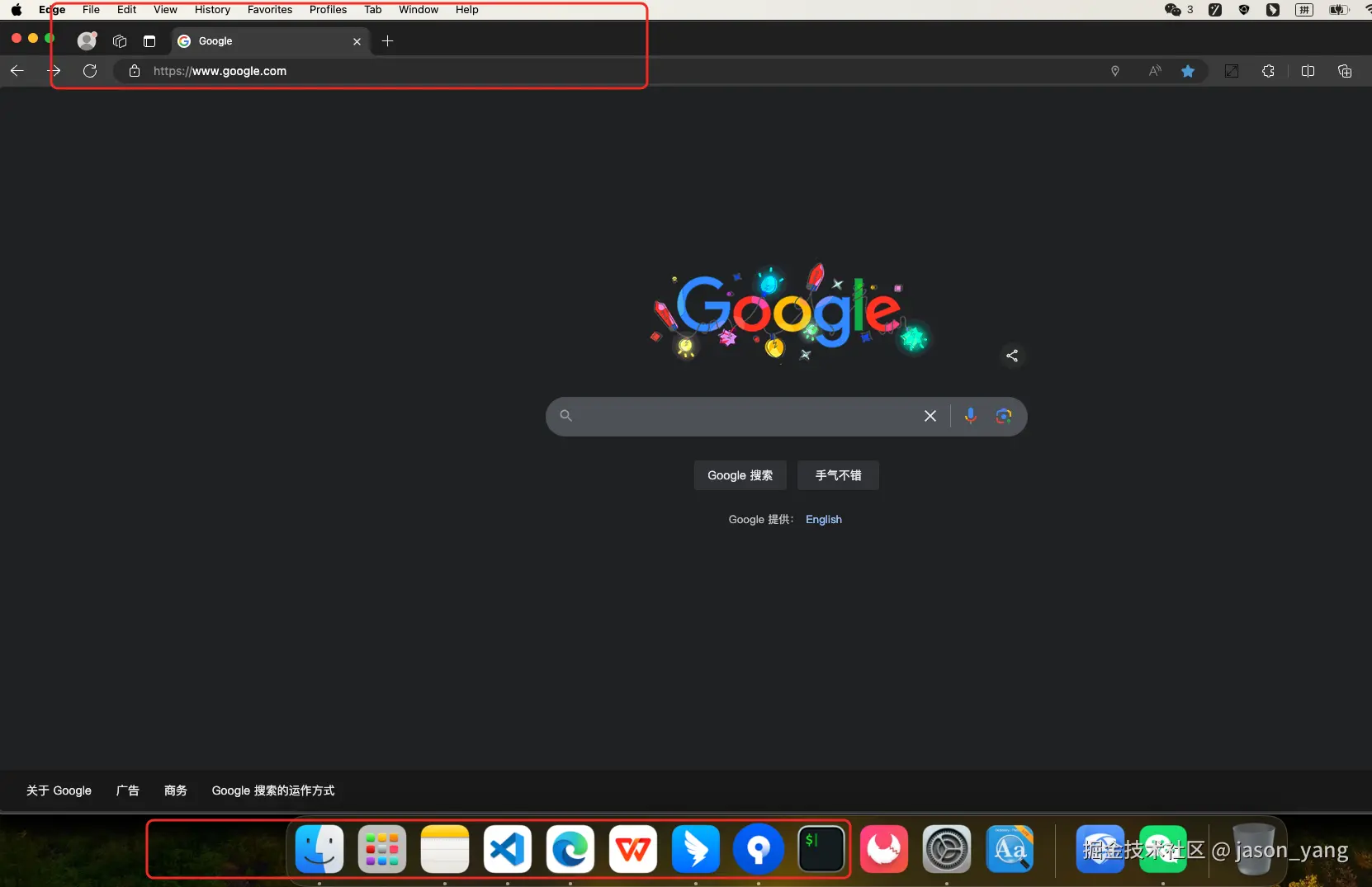Image resolution: width=1372 pixels, height=887 pixels.
Task: Open Finder from the Dock
Action: pos(319,849)
